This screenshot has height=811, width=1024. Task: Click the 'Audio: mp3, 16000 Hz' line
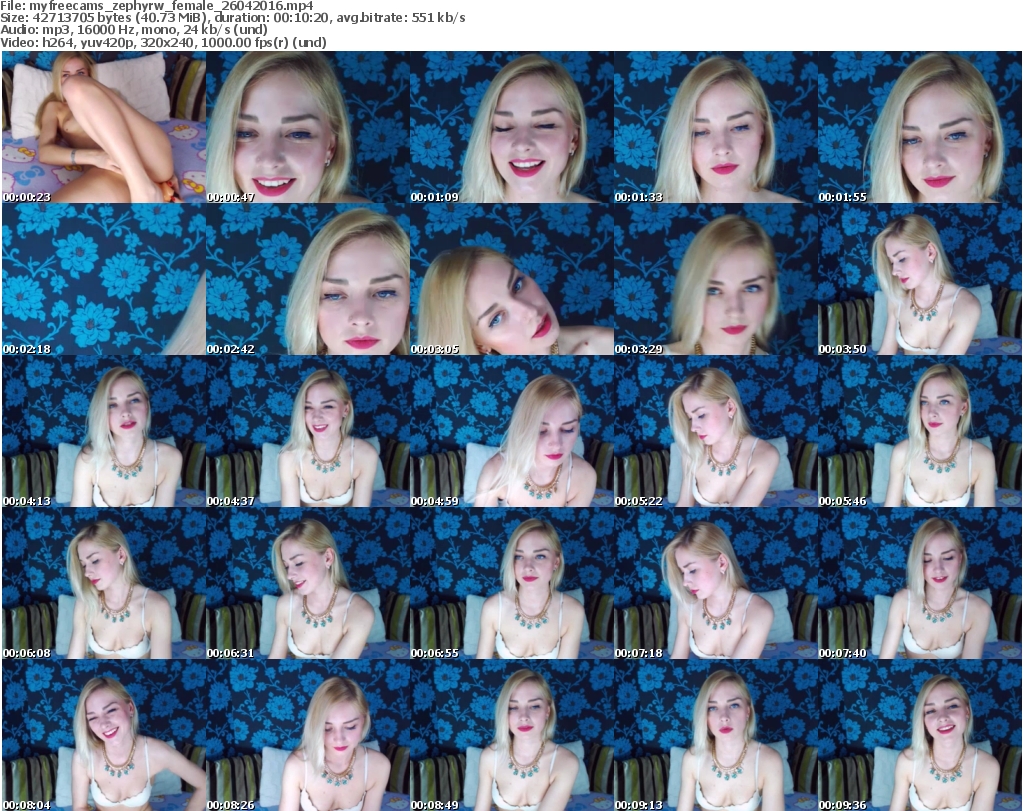134,30
